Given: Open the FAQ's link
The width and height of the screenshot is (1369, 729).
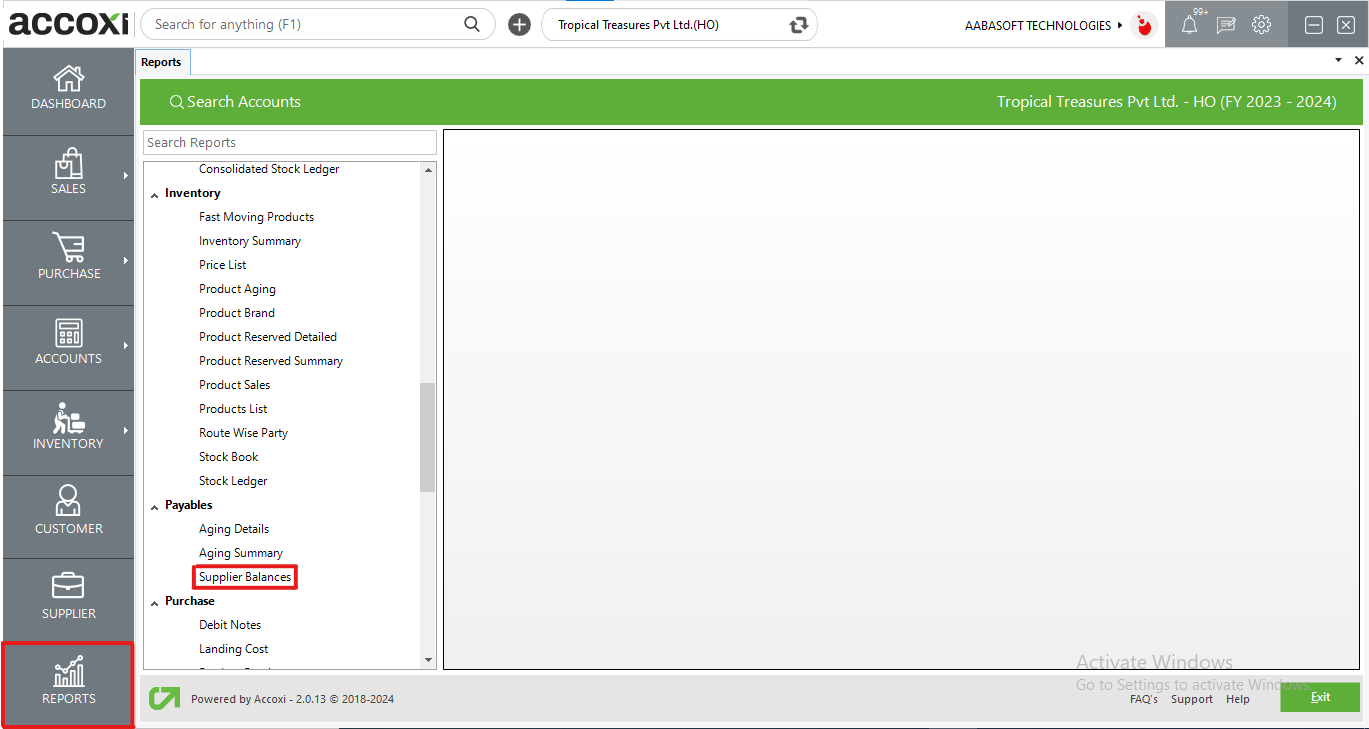Looking at the screenshot, I should pyautogui.click(x=1143, y=699).
